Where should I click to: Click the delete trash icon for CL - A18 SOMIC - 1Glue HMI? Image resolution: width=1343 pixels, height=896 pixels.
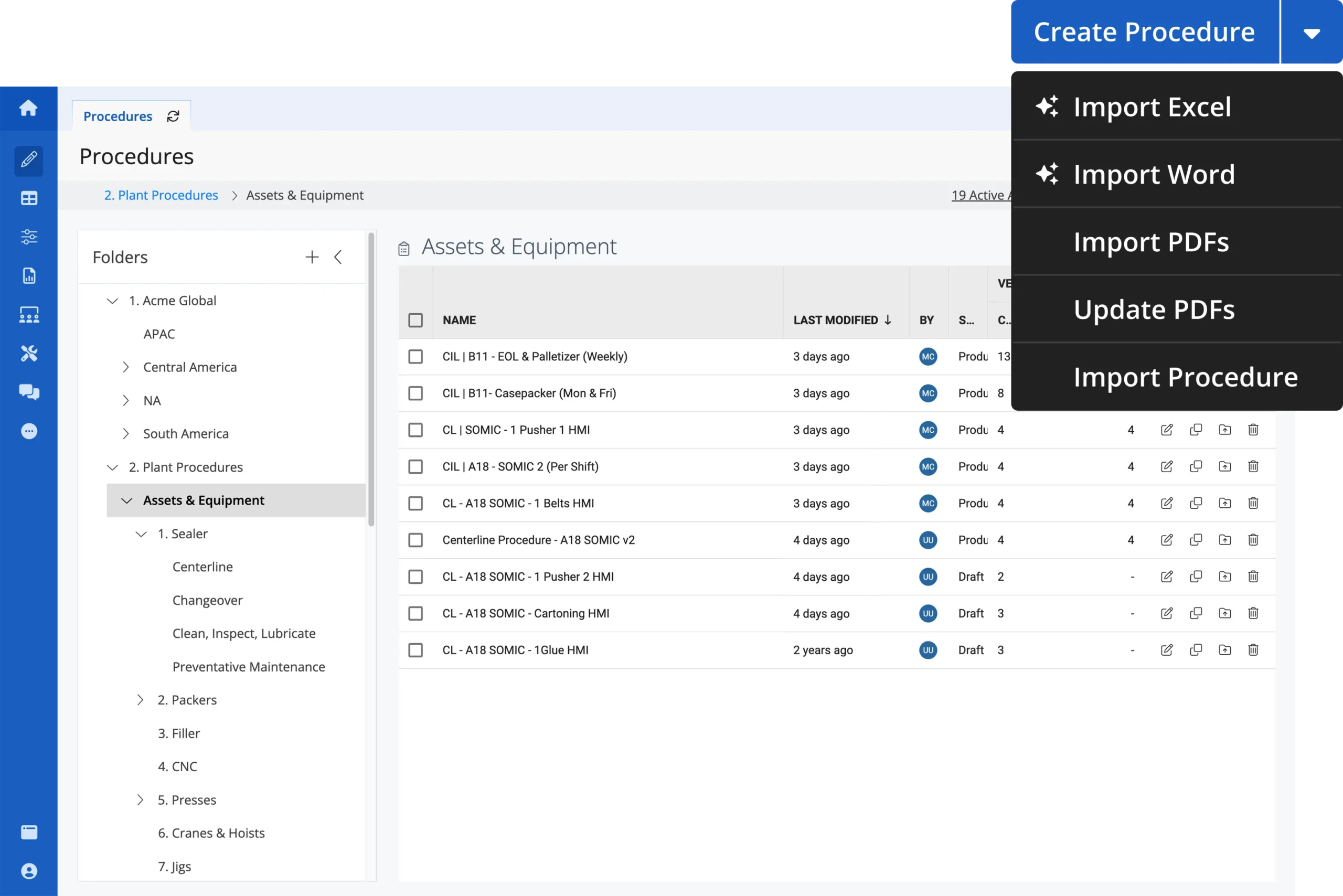pyautogui.click(x=1254, y=649)
